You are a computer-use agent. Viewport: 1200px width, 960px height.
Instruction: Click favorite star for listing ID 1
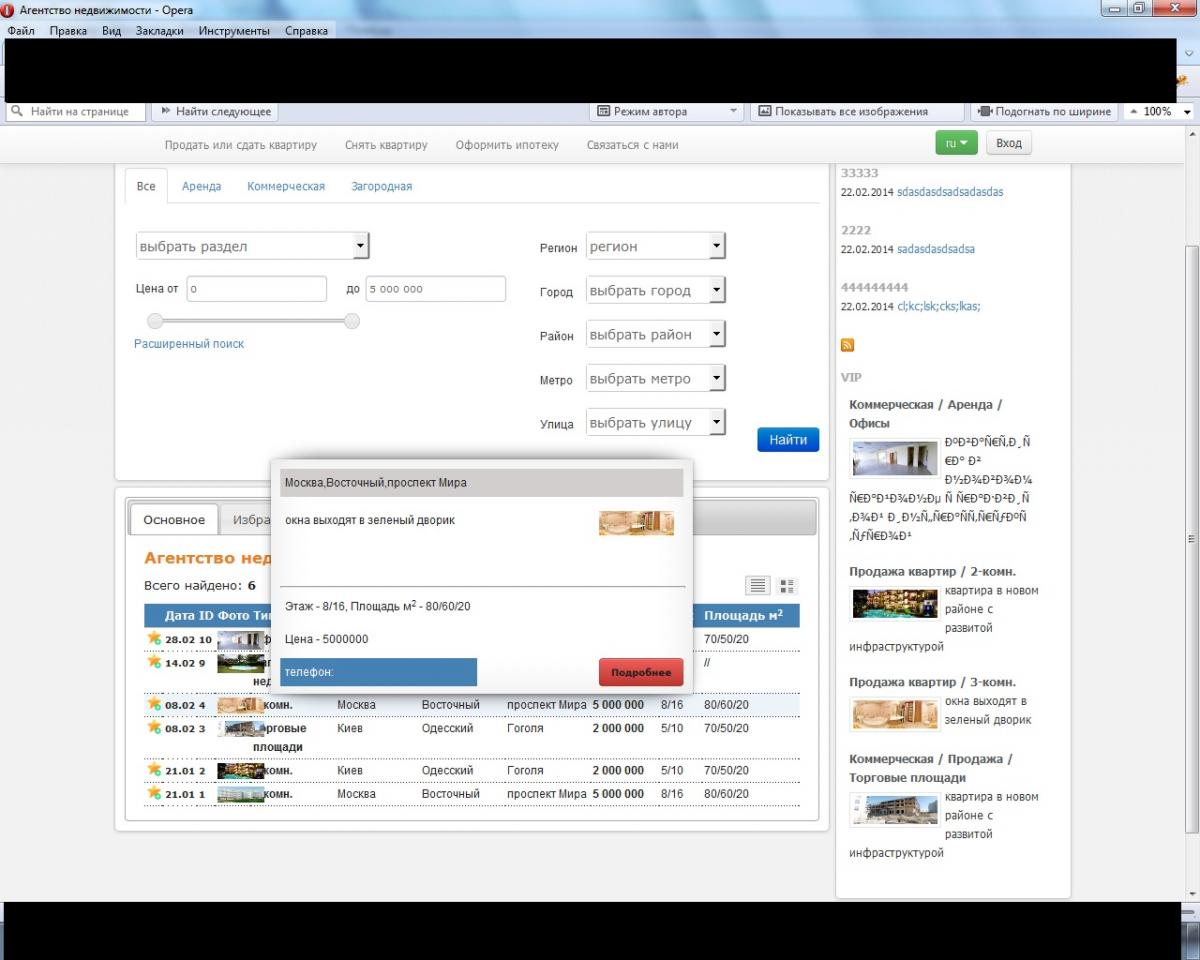coord(154,793)
